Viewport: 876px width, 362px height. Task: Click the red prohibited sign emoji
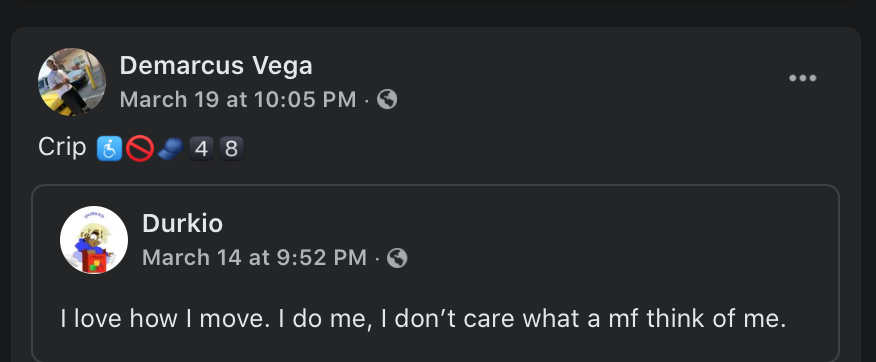pos(140,149)
